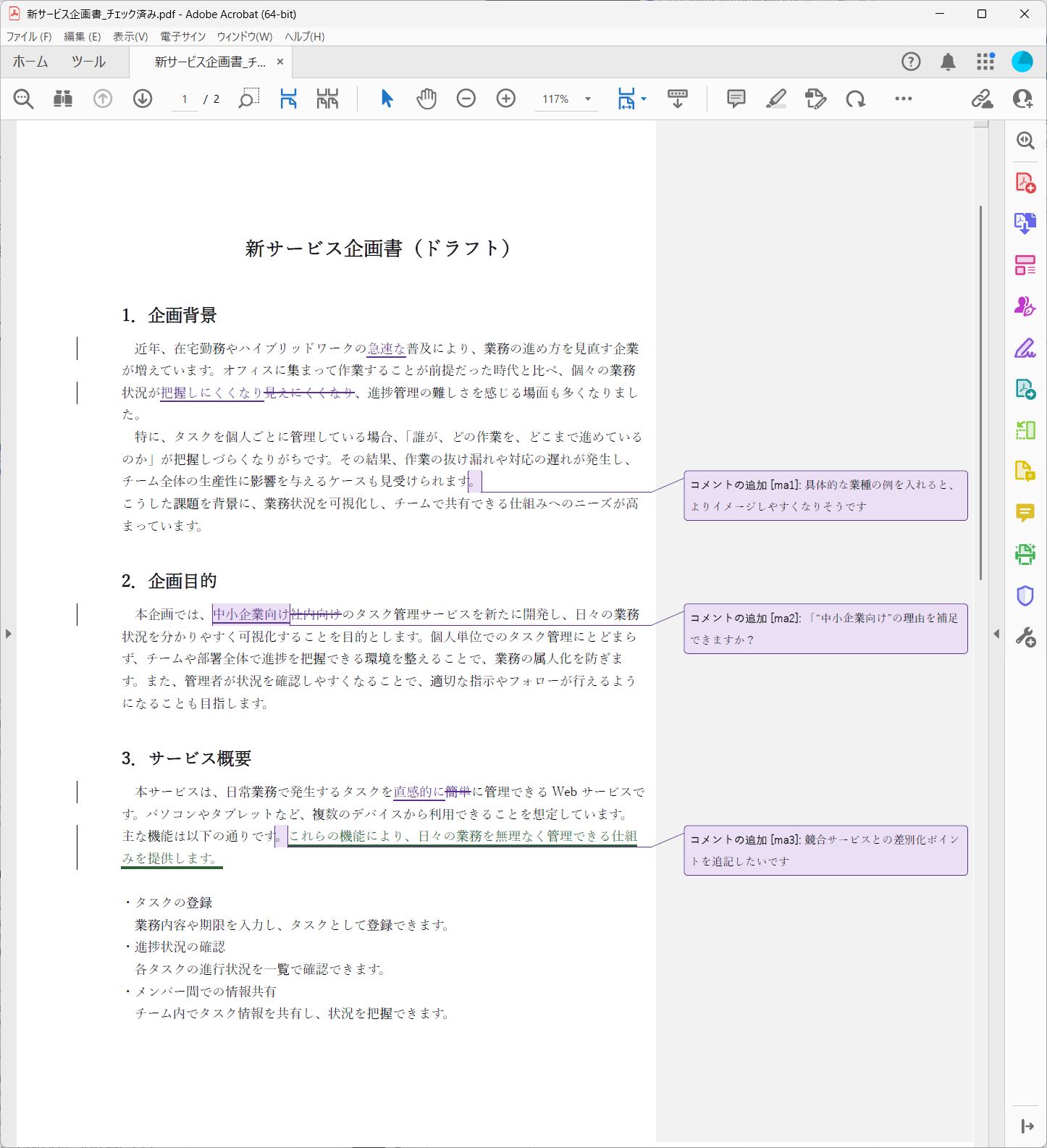Open the notifications bell
This screenshot has width=1047, height=1148.
coord(948,62)
